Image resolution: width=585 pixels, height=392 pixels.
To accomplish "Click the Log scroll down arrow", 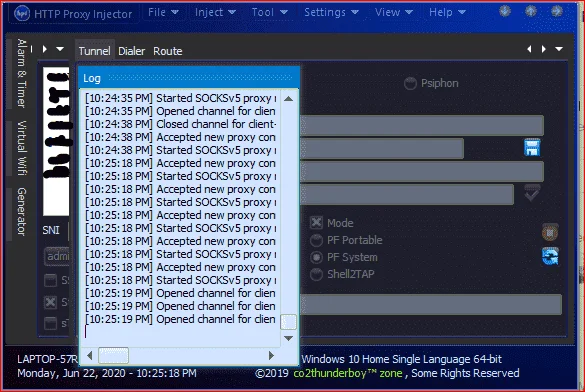I will pyautogui.click(x=288, y=338).
